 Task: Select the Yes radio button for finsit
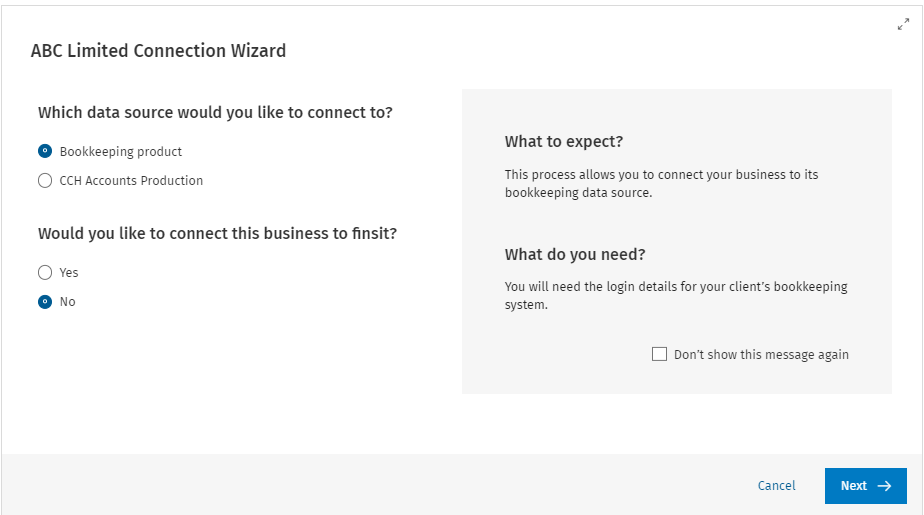45,272
